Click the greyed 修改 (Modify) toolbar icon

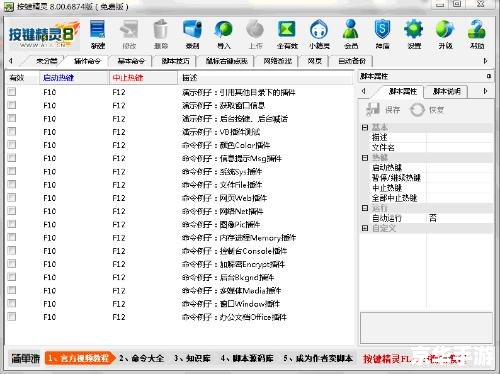(x=129, y=34)
